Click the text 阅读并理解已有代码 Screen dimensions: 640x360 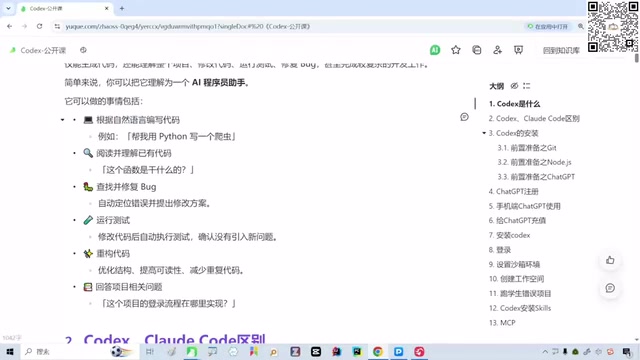134,153
